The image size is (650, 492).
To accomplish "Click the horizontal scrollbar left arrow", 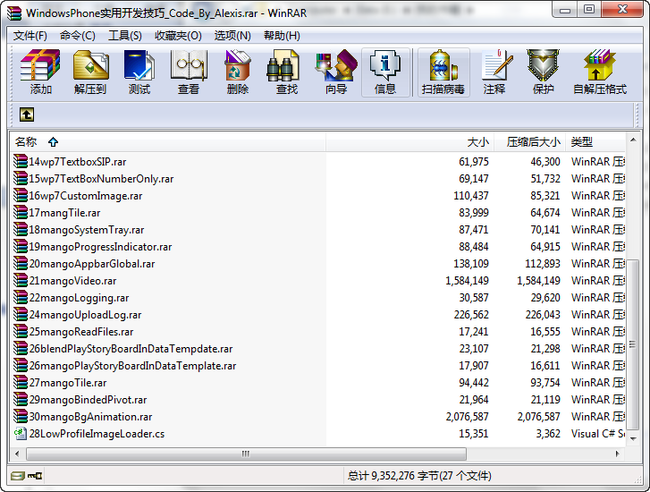I will coord(17,453).
